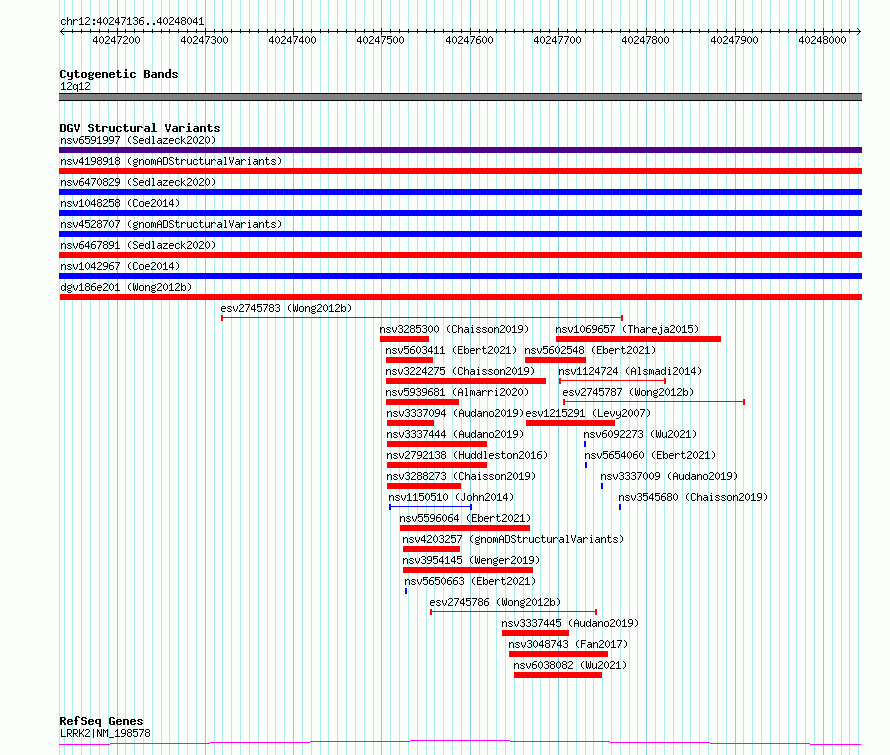Click the 12q12 cytogenetic band label

[75, 86]
